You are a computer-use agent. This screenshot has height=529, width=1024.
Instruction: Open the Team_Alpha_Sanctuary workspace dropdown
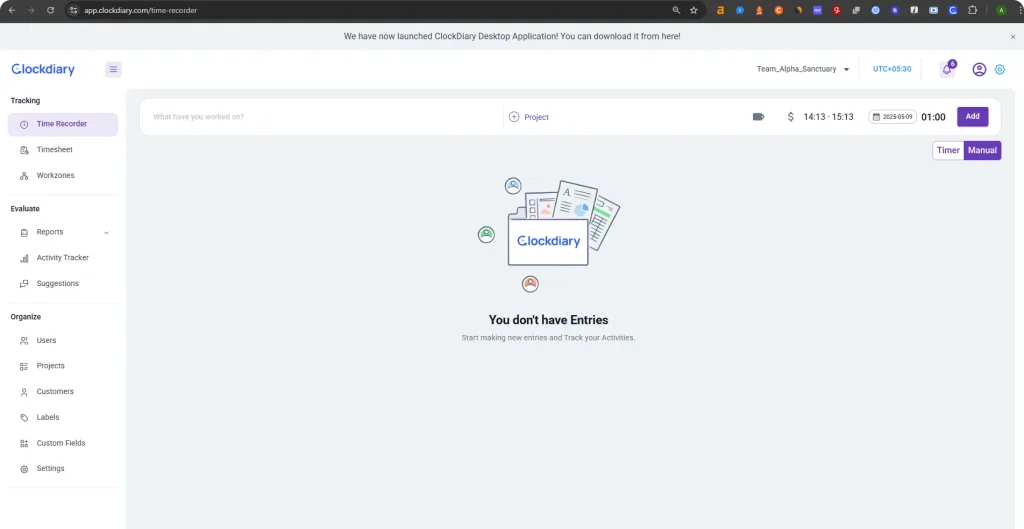coord(803,69)
